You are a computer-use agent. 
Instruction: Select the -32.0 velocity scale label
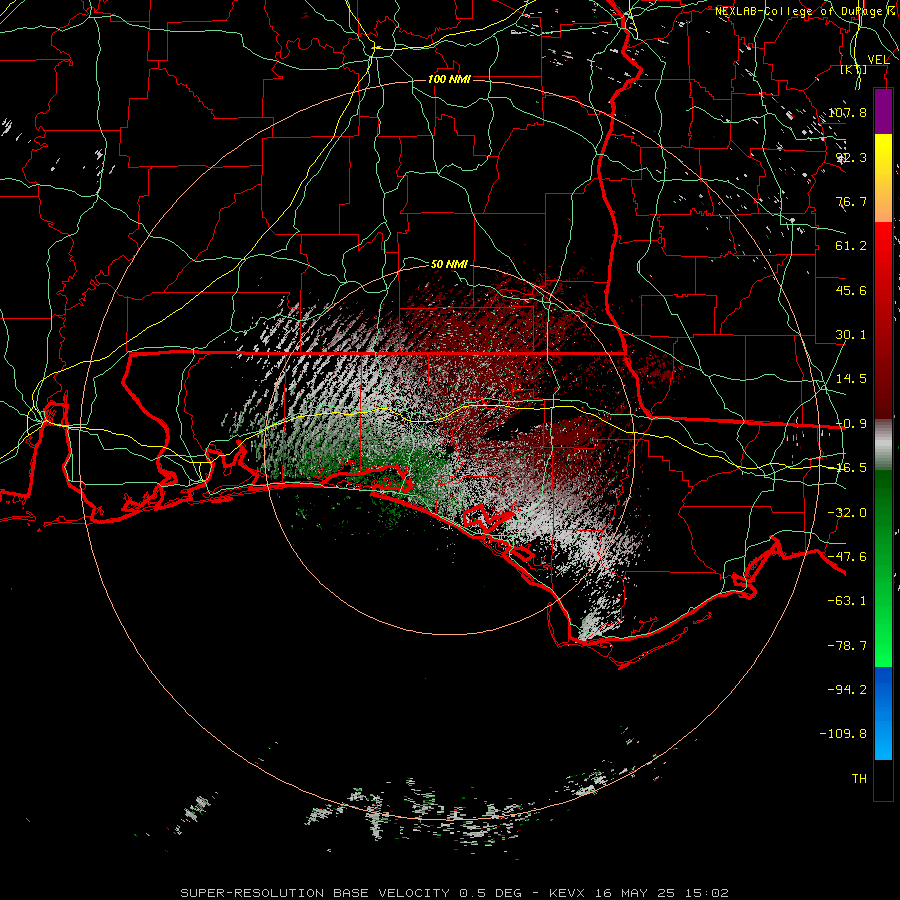[847, 513]
